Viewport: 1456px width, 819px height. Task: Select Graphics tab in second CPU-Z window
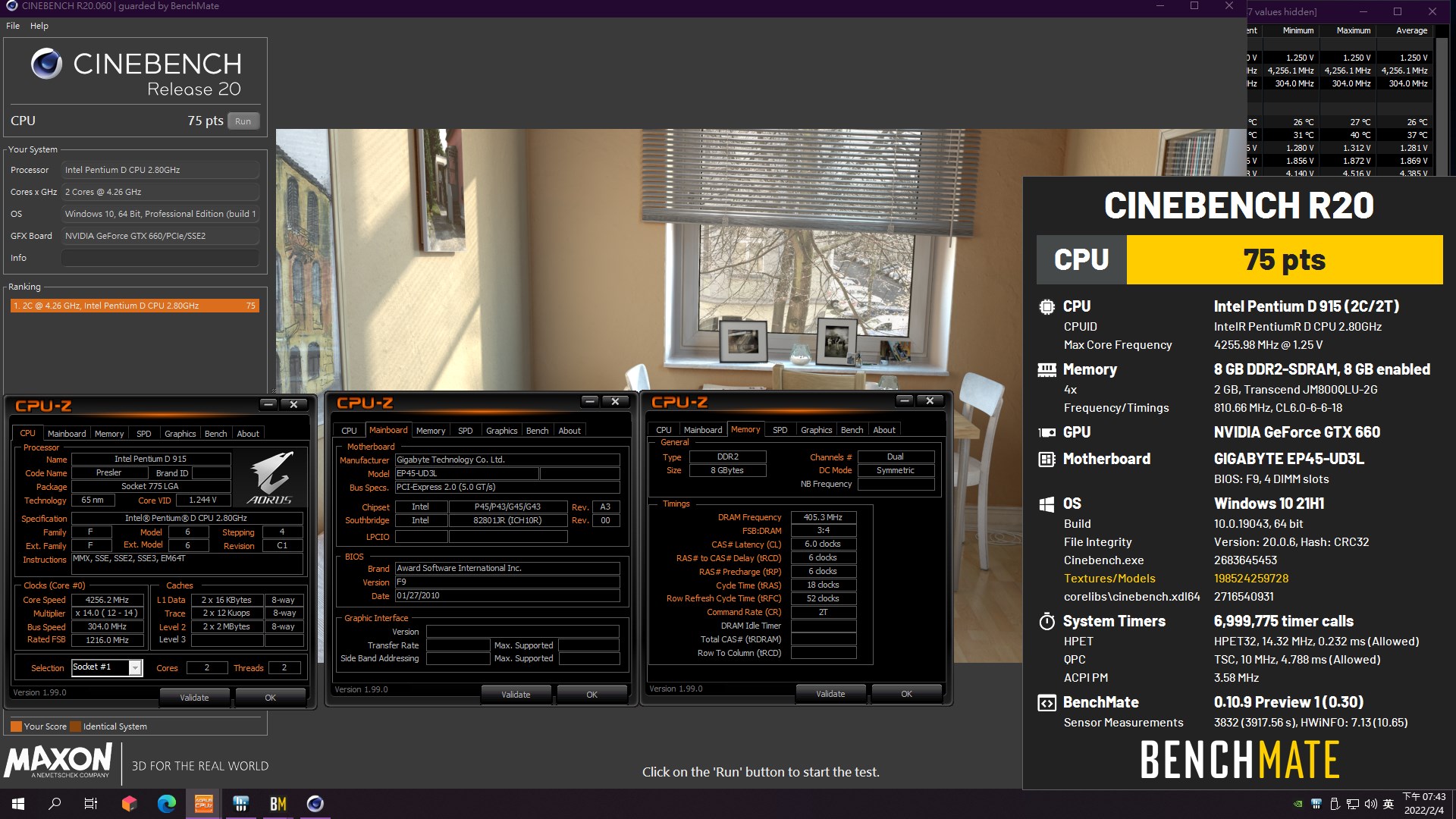pos(502,431)
